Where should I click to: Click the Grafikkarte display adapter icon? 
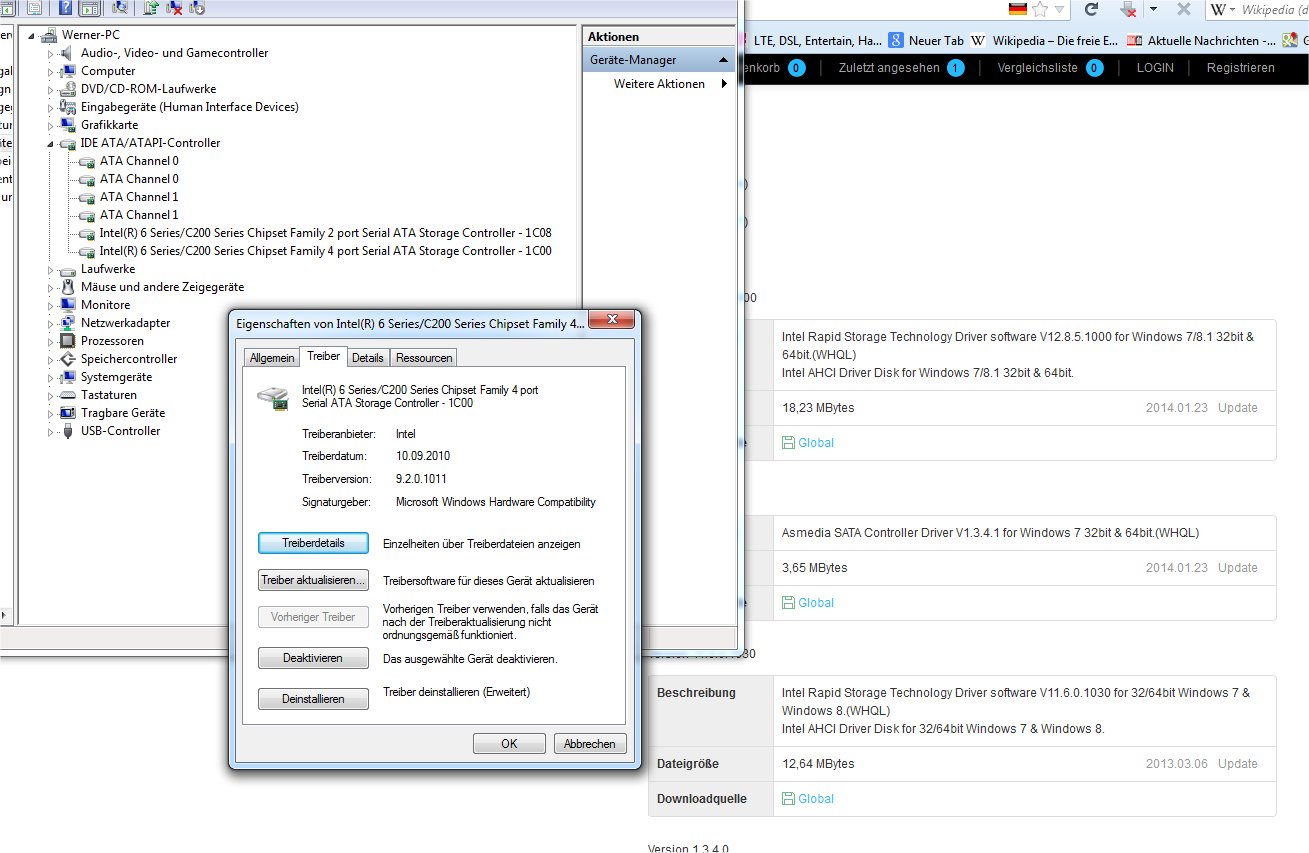pyautogui.click(x=68, y=125)
